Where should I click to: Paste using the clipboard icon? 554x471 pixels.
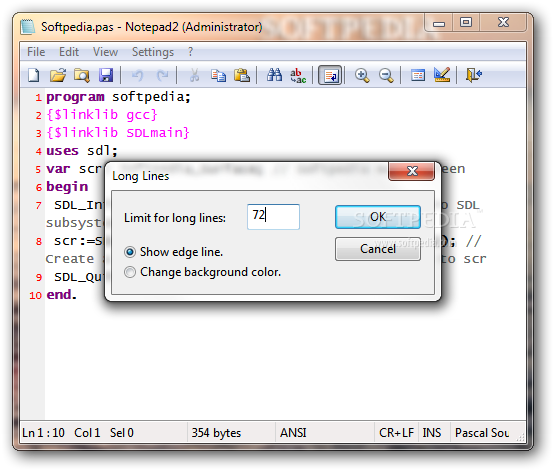(x=242, y=75)
